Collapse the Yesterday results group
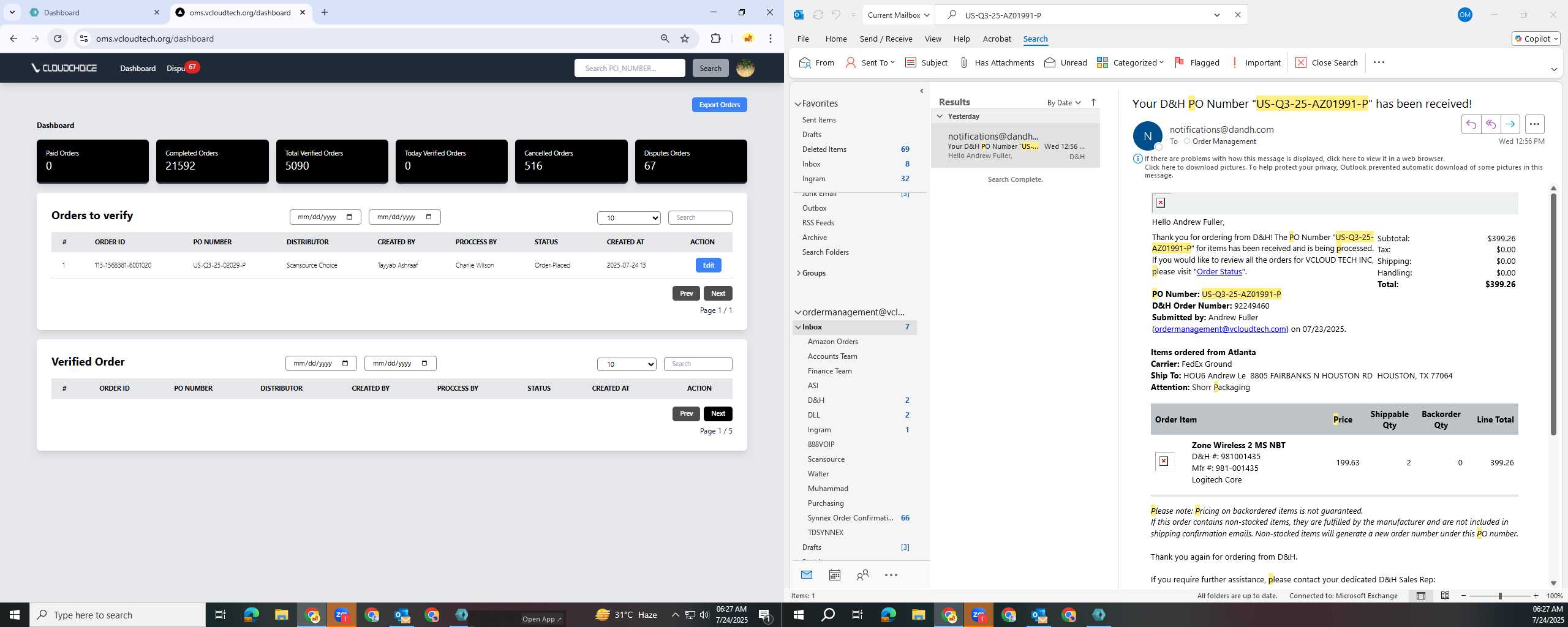 coord(940,116)
